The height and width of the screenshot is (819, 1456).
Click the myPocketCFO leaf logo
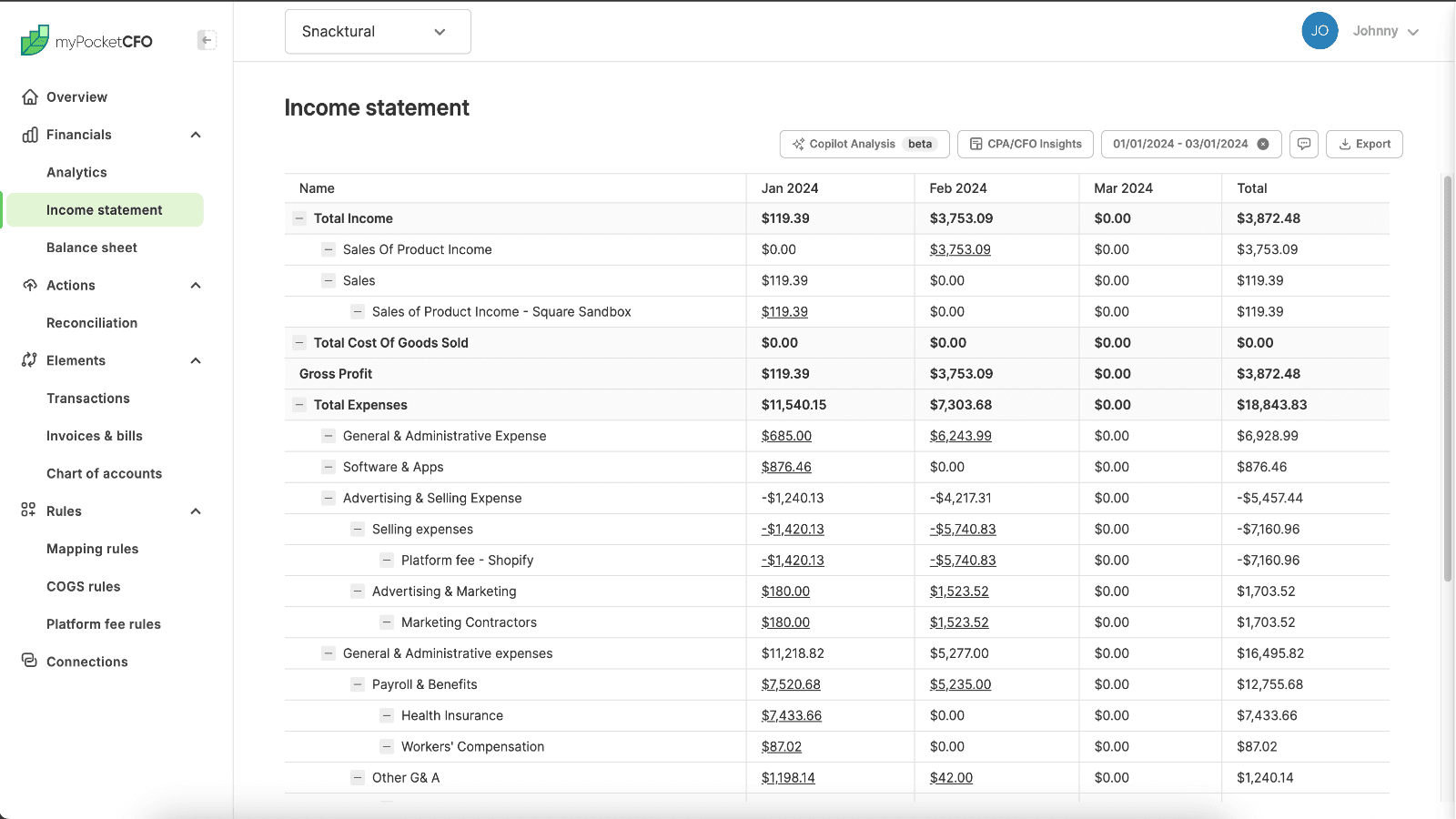34,39
